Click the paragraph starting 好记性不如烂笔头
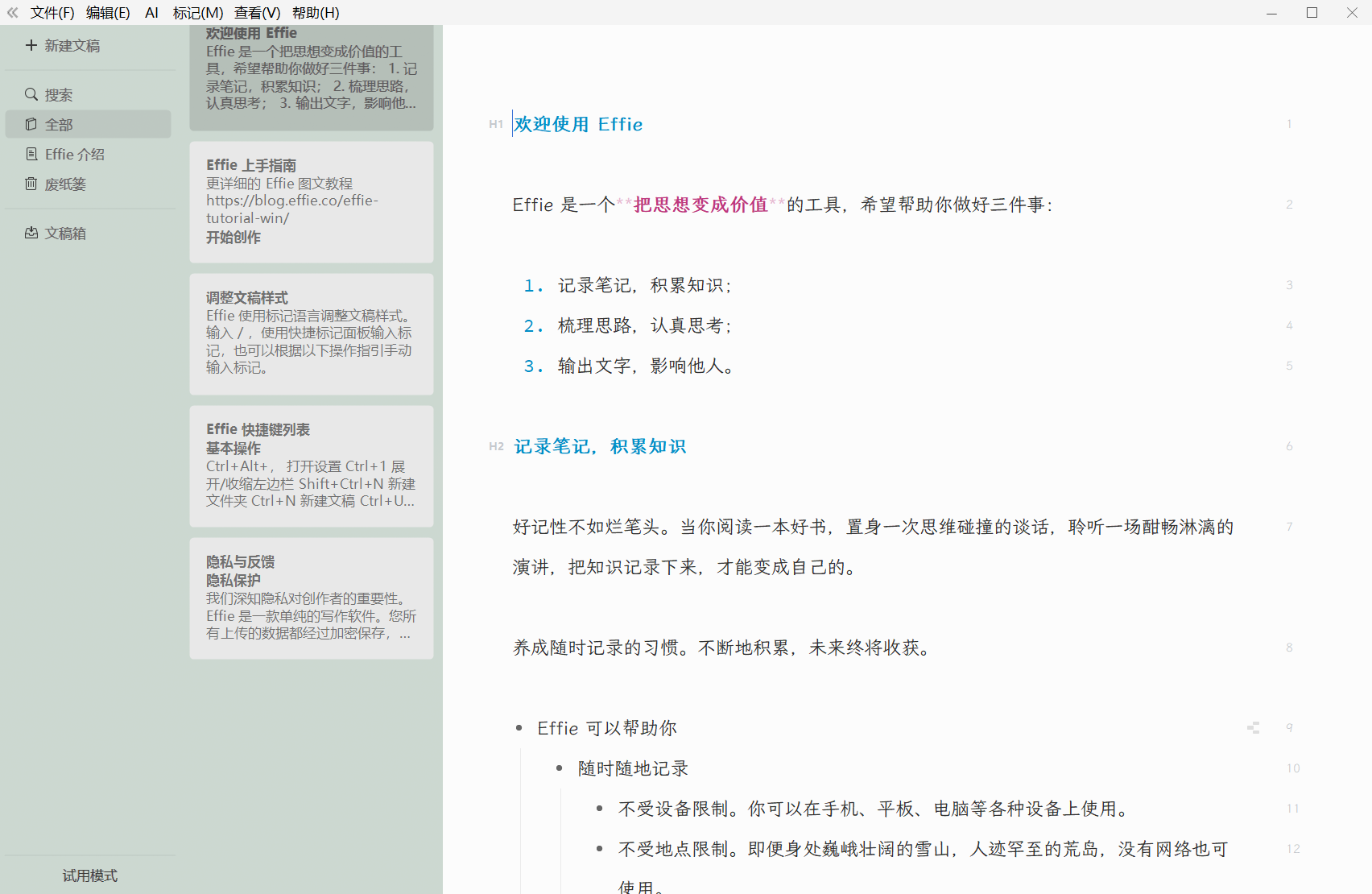Image resolution: width=1372 pixels, height=894 pixels. click(873, 547)
